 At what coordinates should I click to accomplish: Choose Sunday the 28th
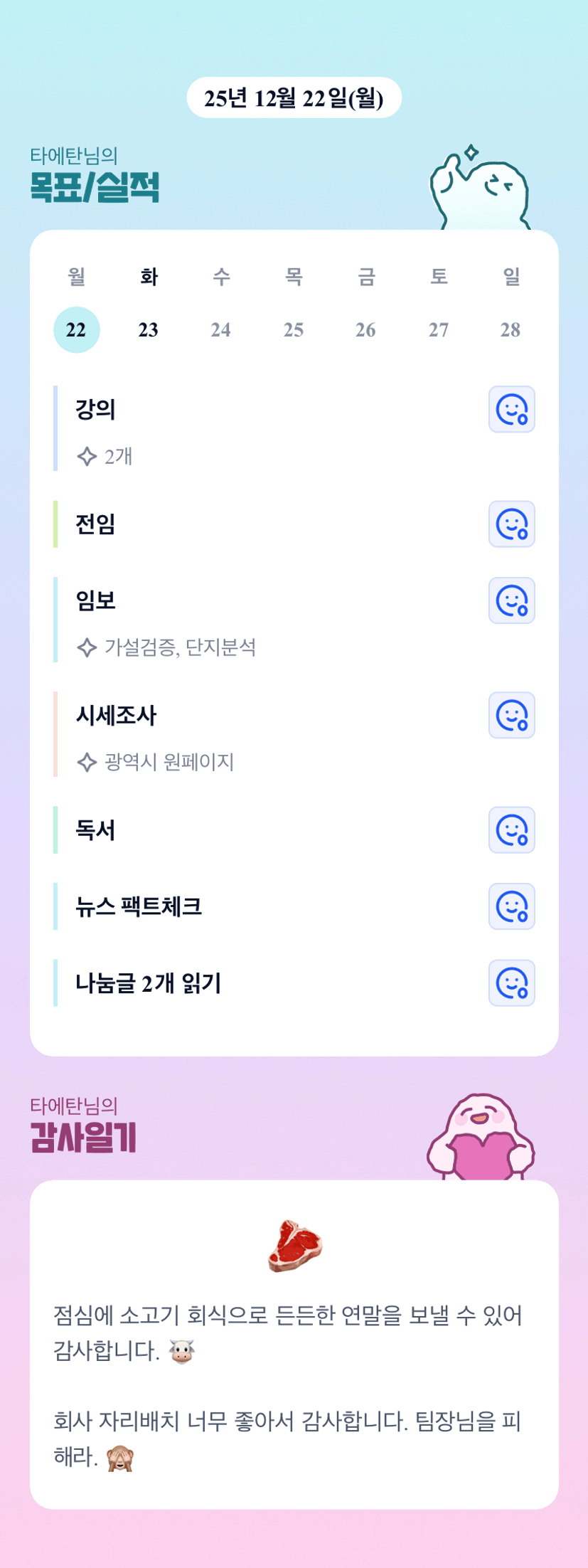click(x=510, y=330)
